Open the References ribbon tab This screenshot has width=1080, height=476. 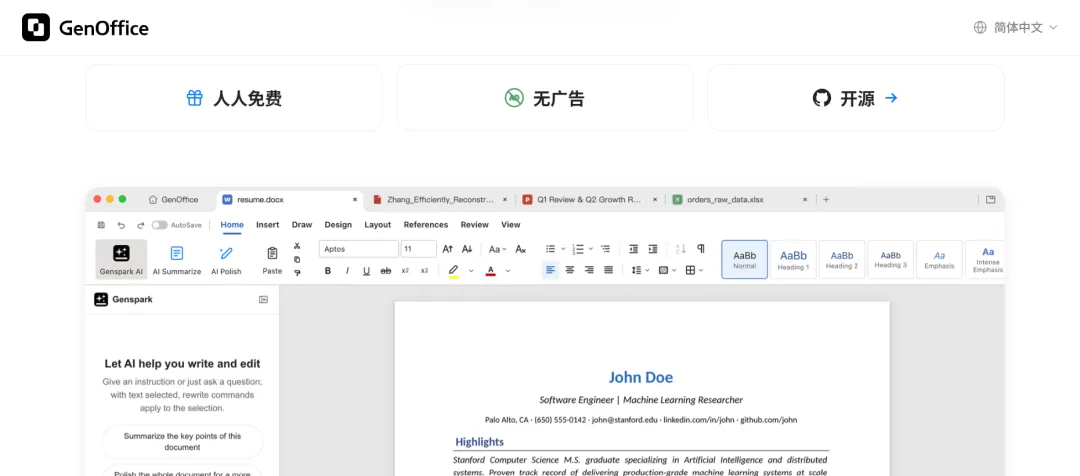[x=426, y=225]
